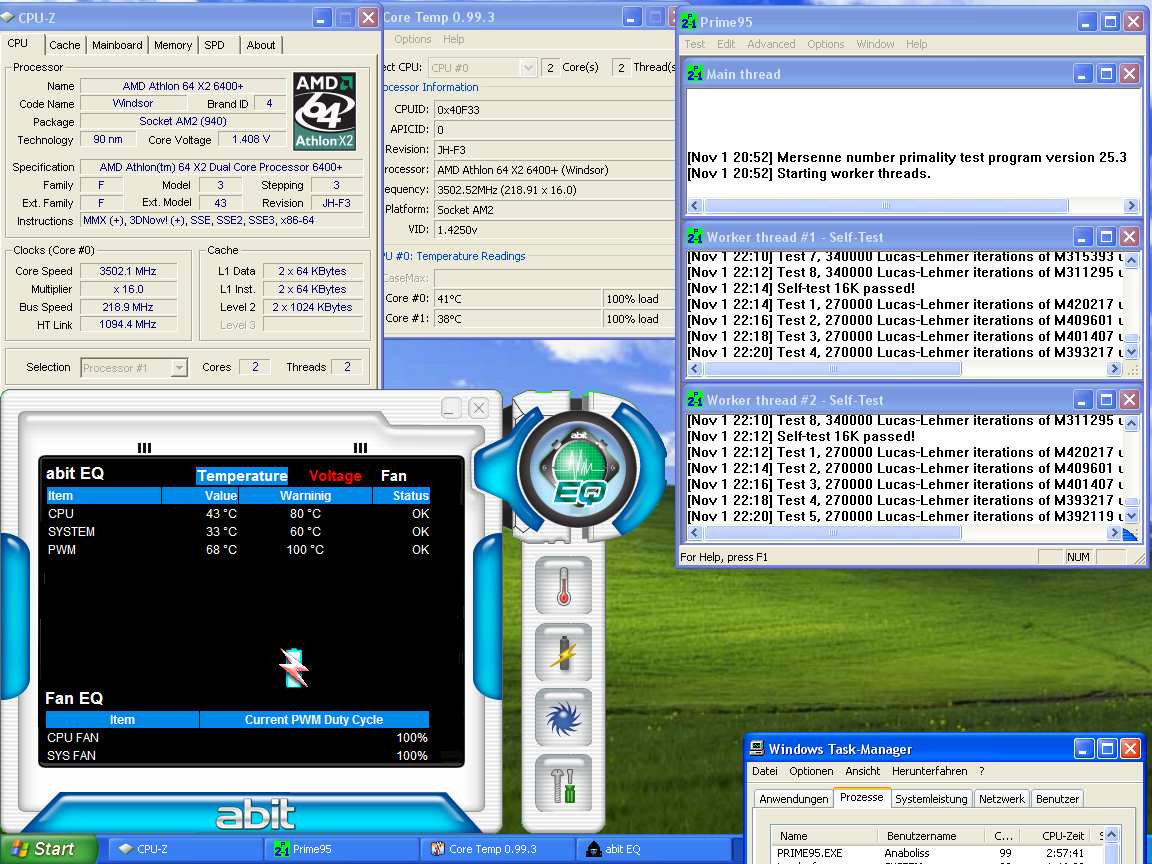Open the Ansicht menu in Task-Manager
1152x864 pixels.
(863, 771)
